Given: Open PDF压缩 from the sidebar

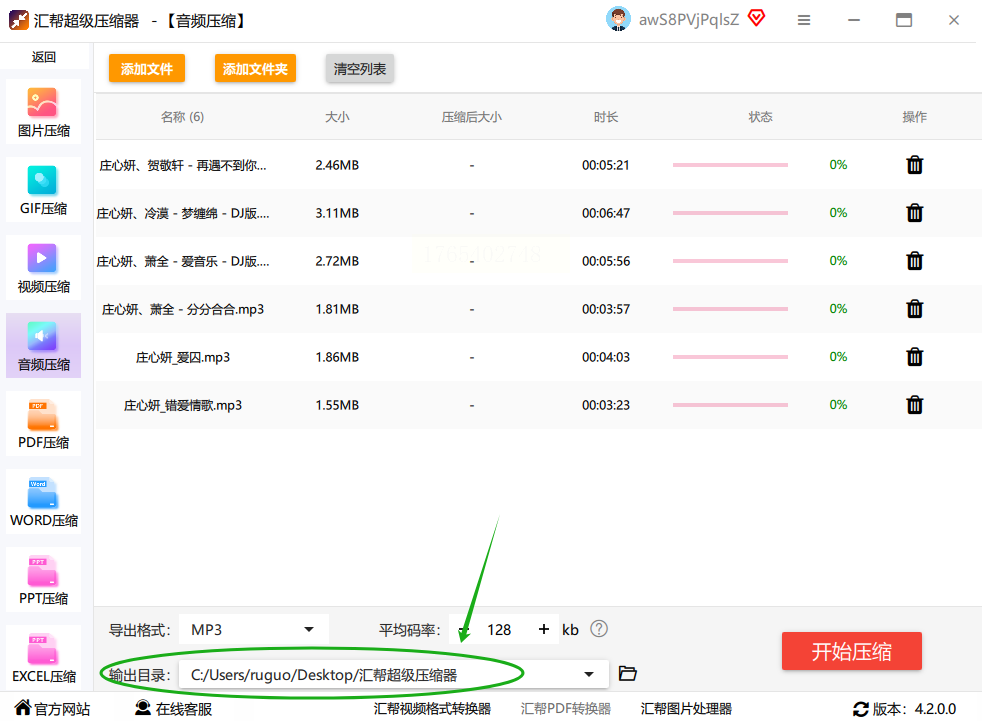Looking at the screenshot, I should point(43,424).
